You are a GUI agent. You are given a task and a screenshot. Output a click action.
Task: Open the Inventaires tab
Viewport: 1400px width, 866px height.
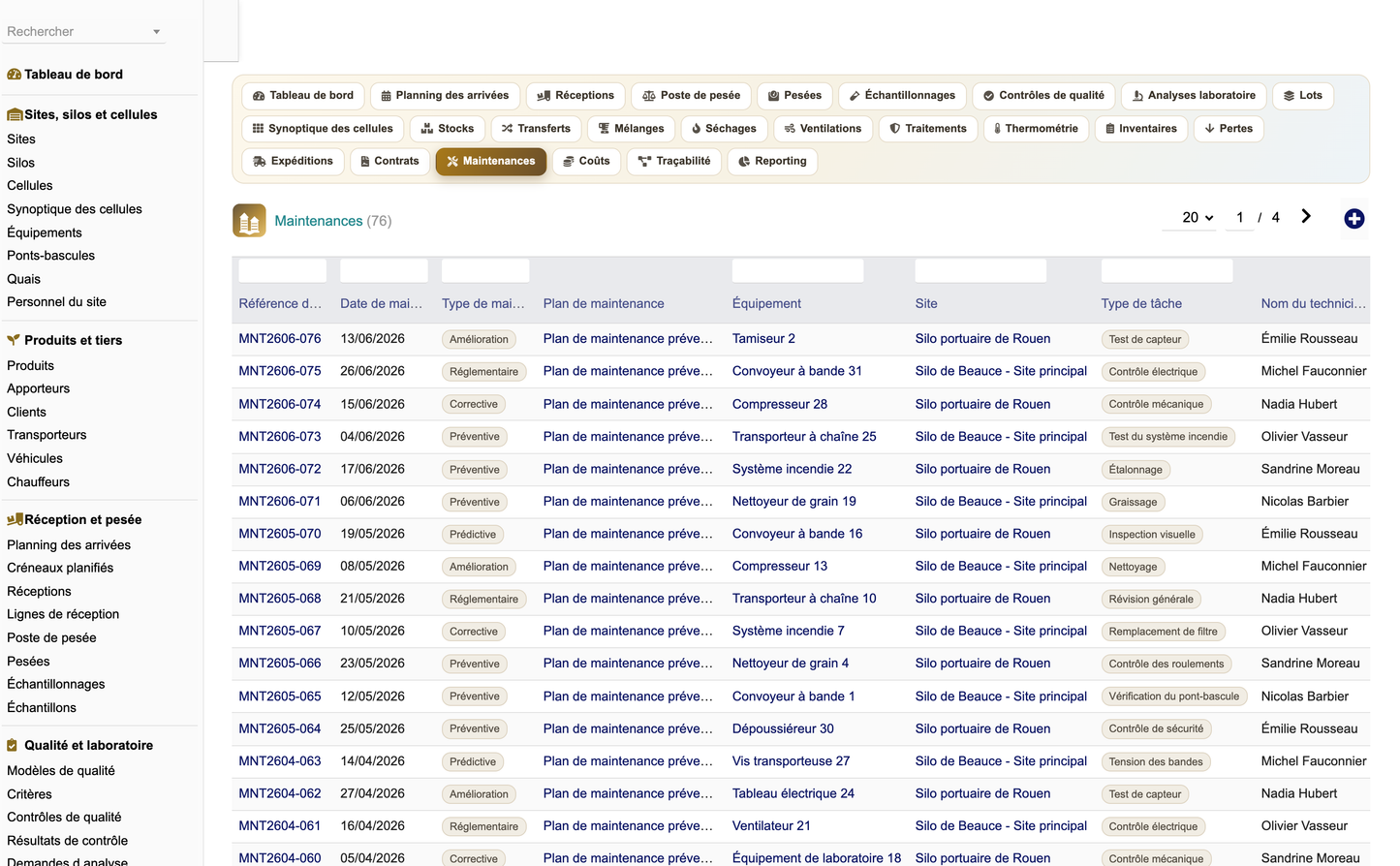click(1141, 129)
